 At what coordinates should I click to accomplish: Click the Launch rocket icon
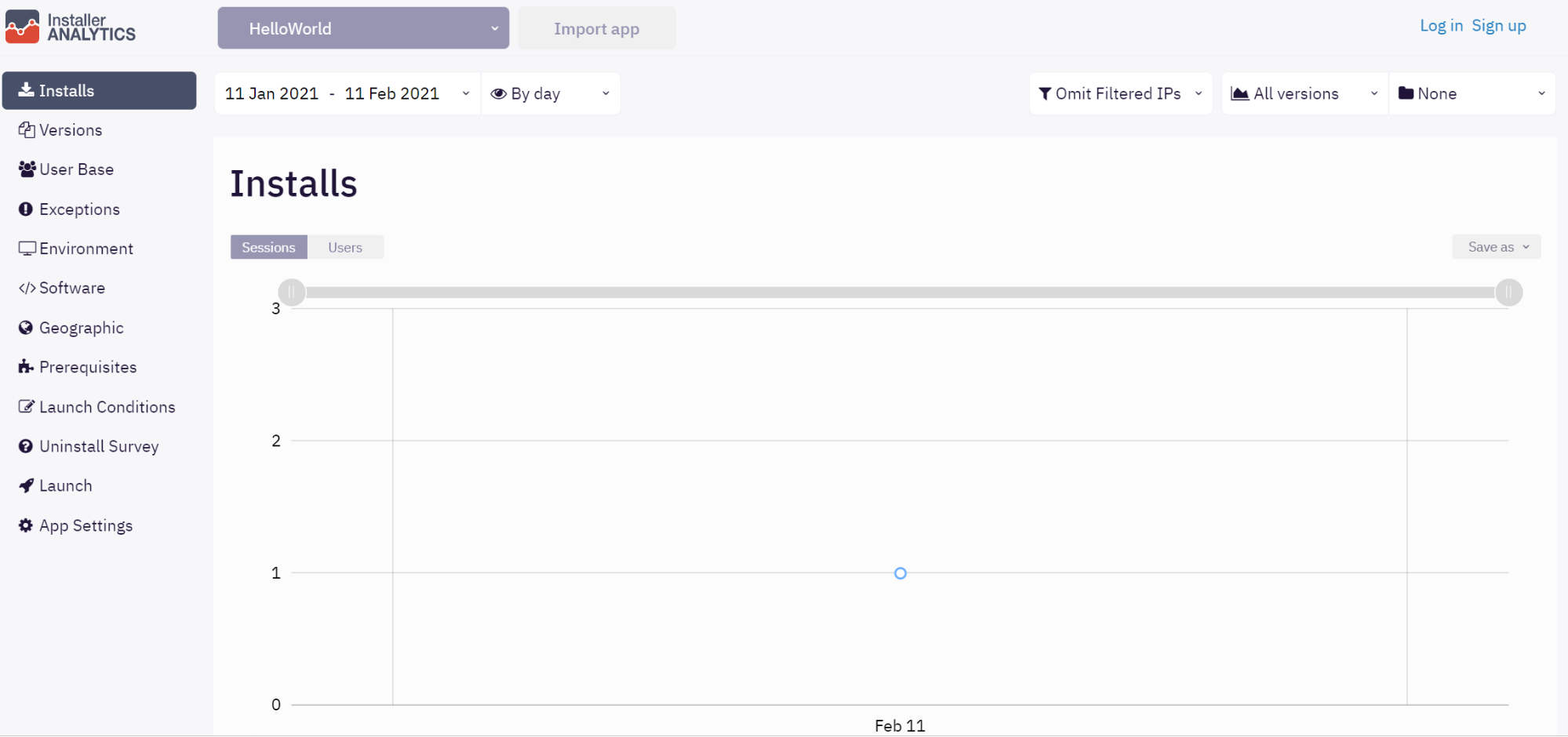26,485
